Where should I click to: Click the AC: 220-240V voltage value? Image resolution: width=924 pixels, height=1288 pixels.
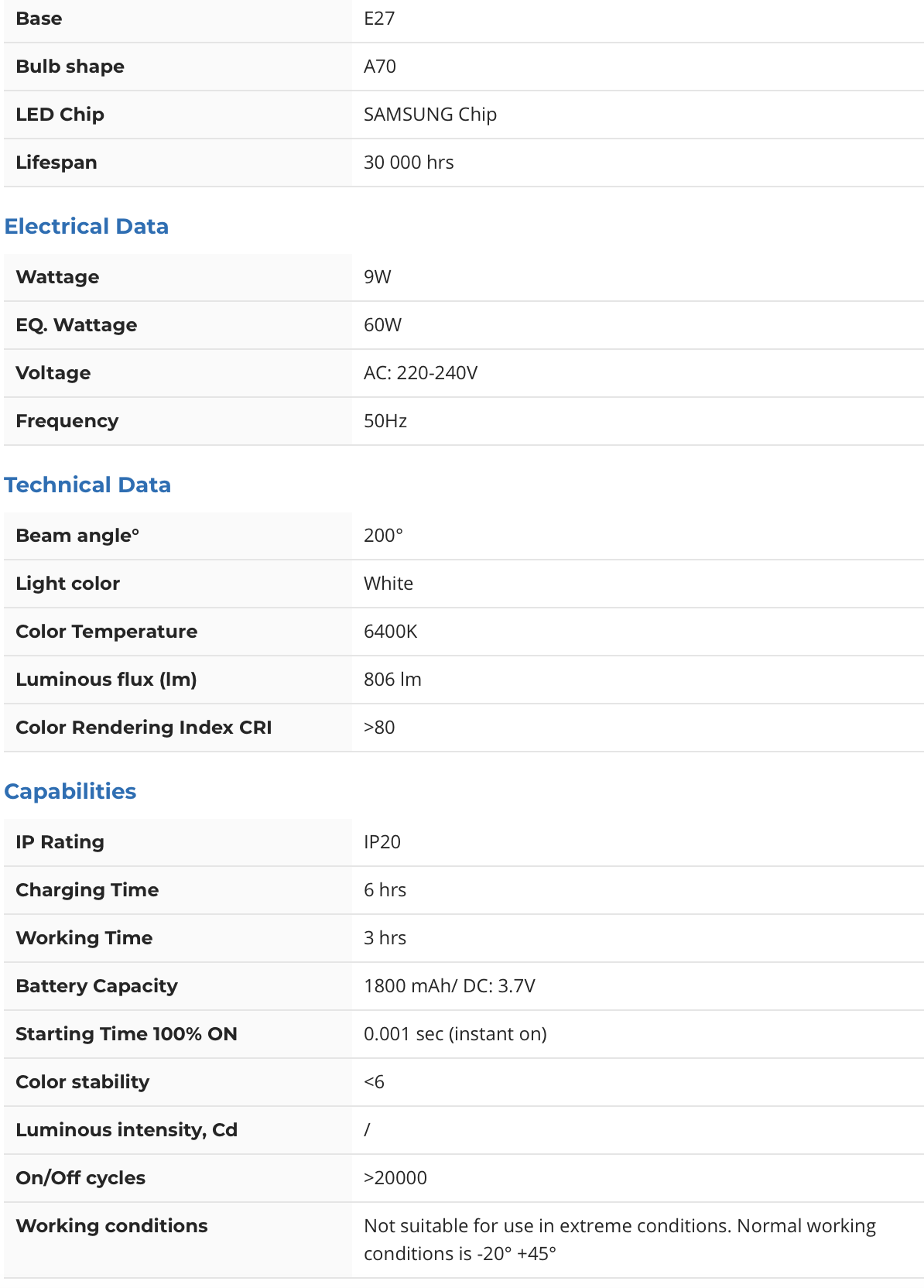pyautogui.click(x=420, y=373)
